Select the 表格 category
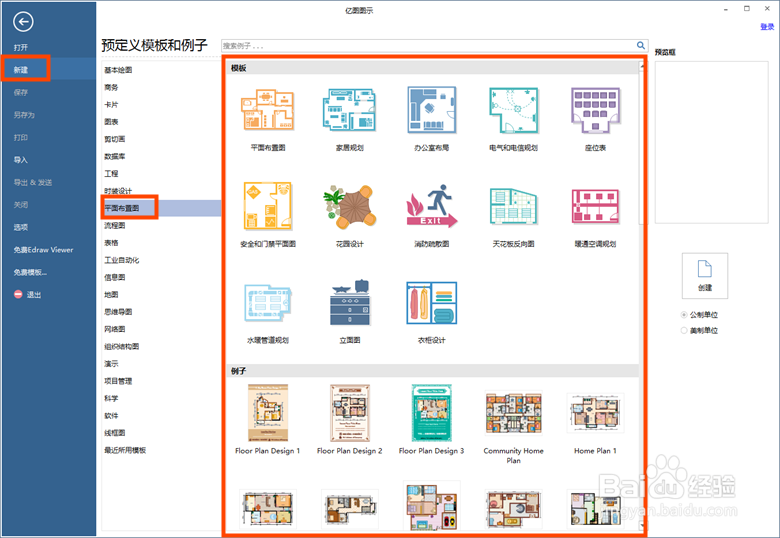780x538 pixels. point(111,243)
